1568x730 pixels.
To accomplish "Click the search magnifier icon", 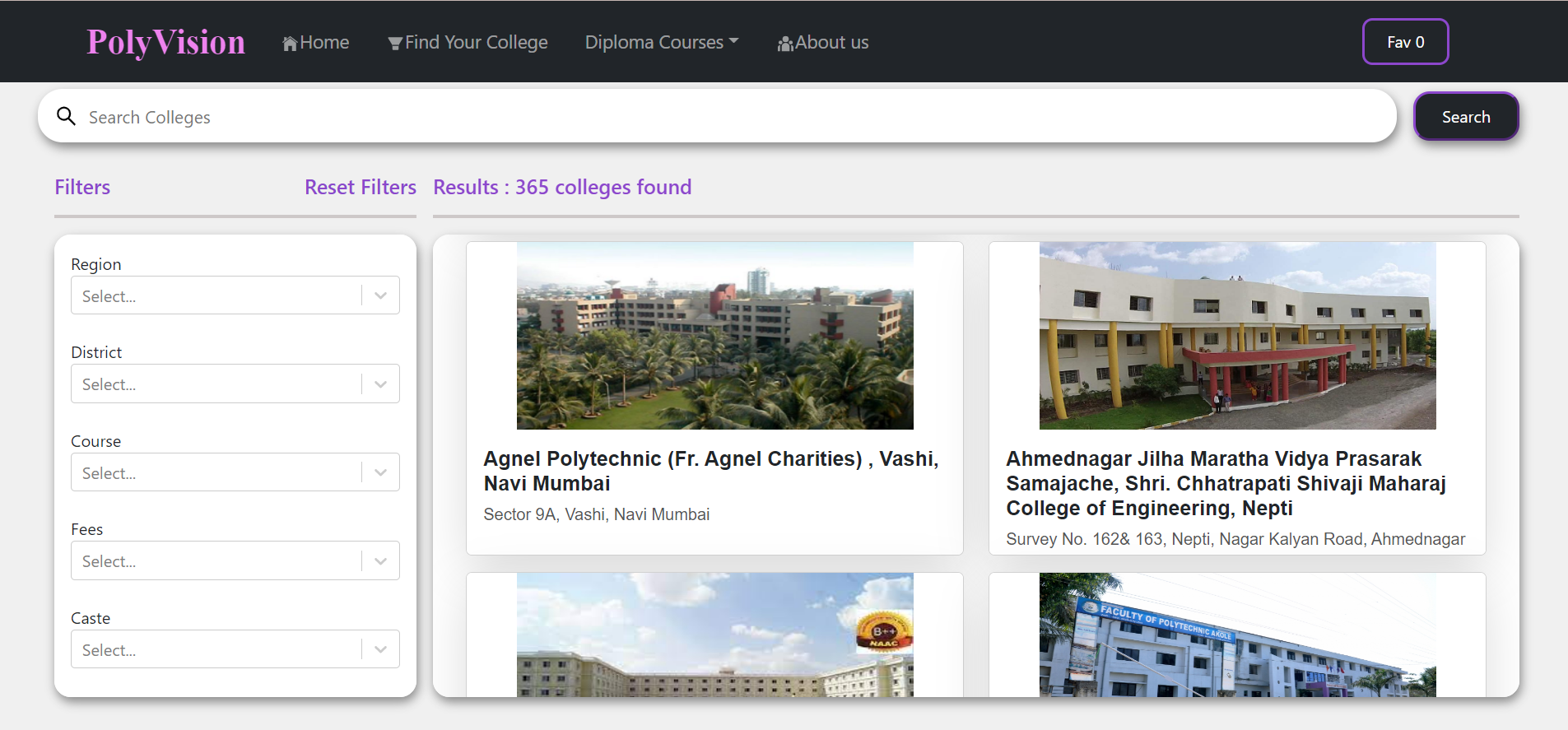I will click(x=66, y=116).
